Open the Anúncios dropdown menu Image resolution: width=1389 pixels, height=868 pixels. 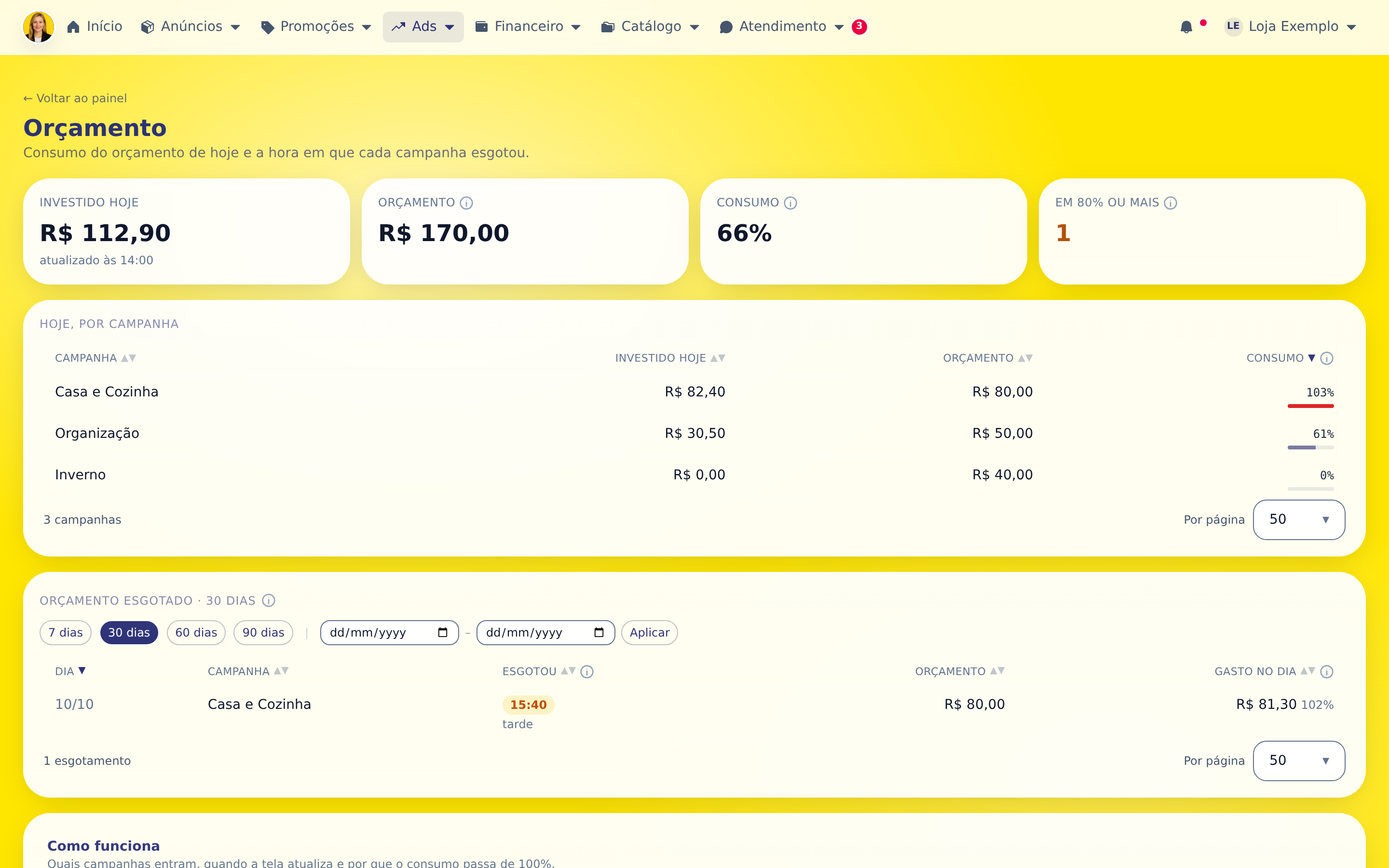pyautogui.click(x=191, y=27)
